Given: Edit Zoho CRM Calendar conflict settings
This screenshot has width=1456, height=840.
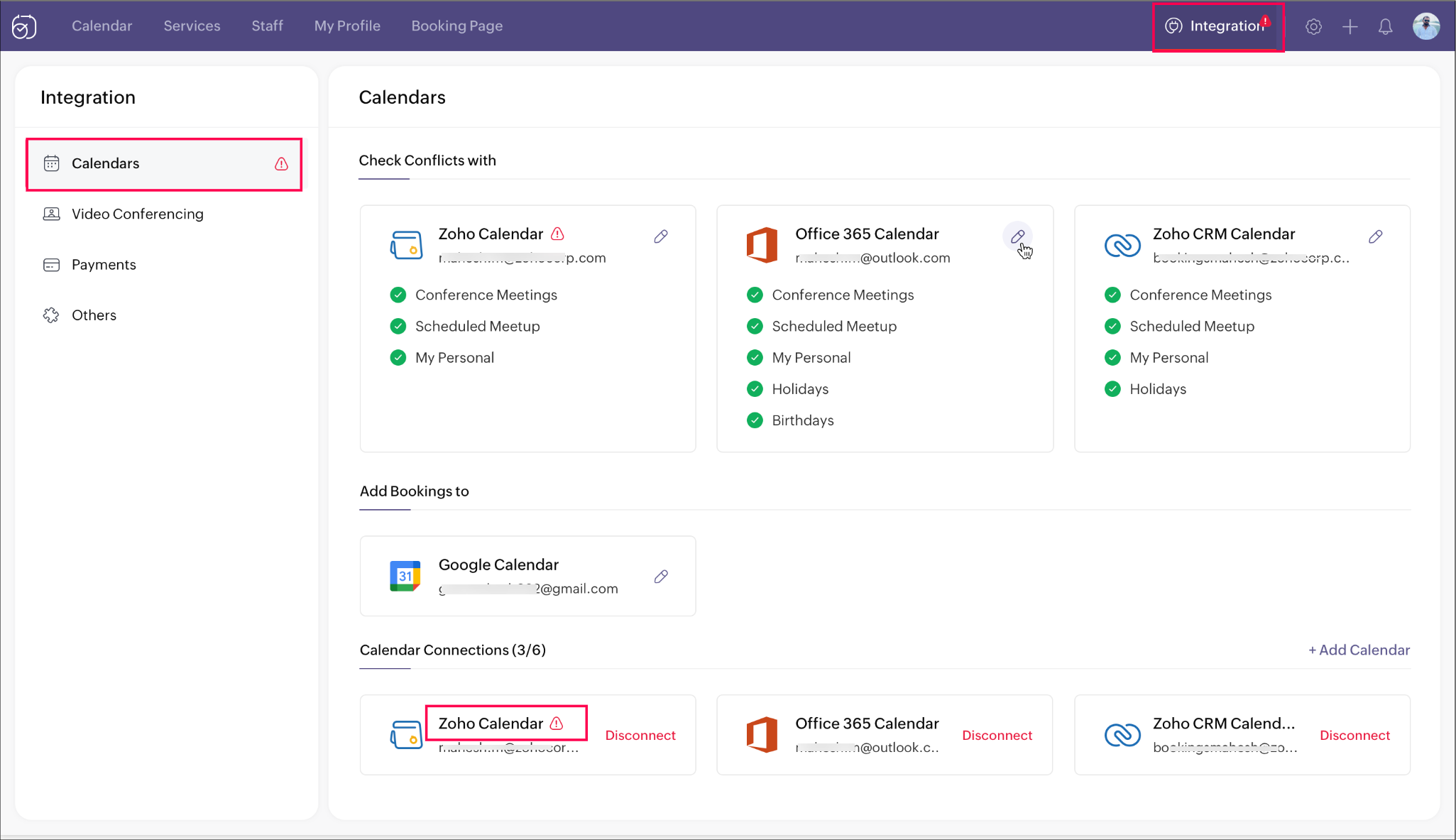Looking at the screenshot, I should [1375, 236].
